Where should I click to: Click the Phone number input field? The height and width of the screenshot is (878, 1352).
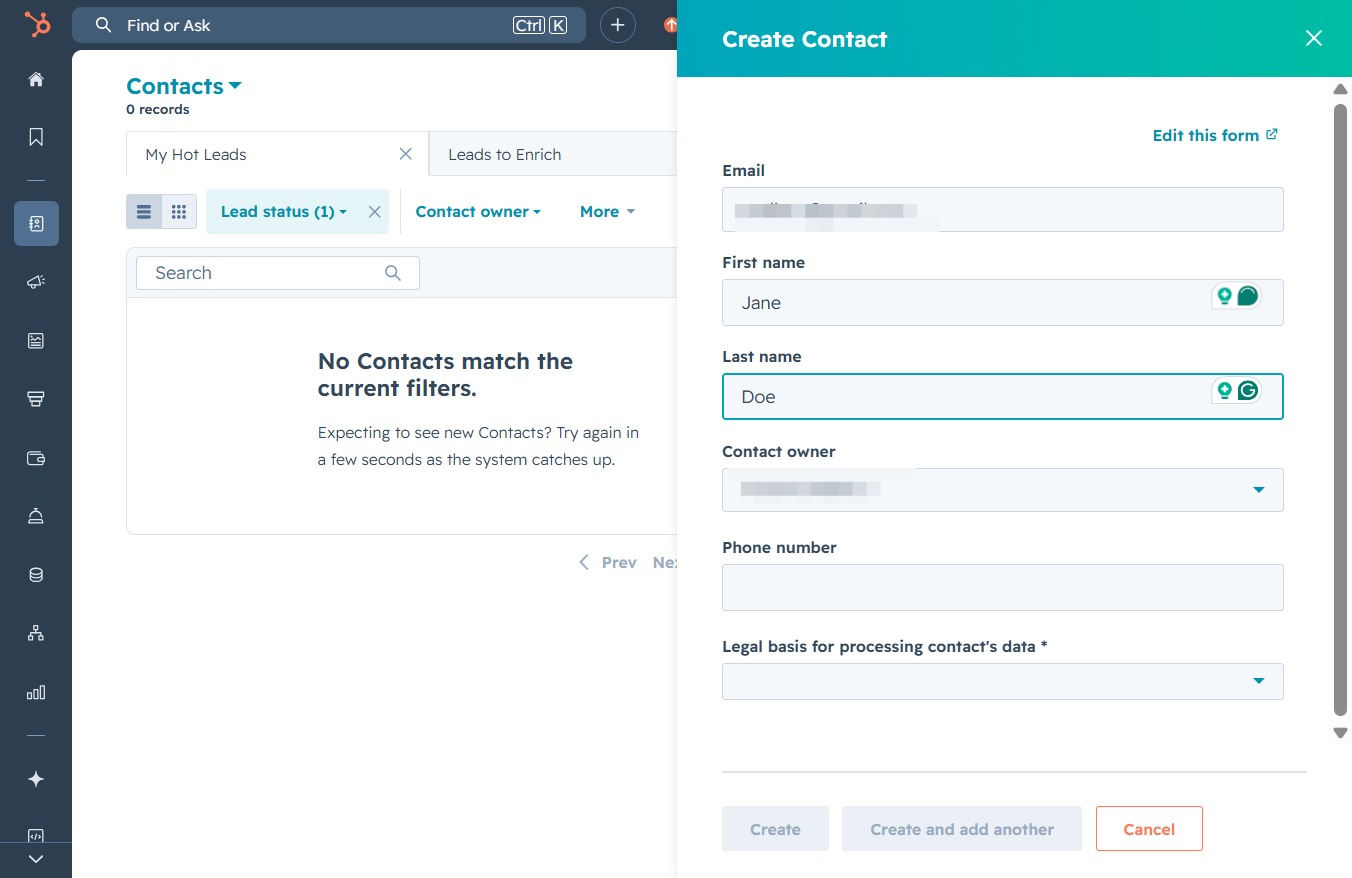pyautogui.click(x=1002, y=587)
